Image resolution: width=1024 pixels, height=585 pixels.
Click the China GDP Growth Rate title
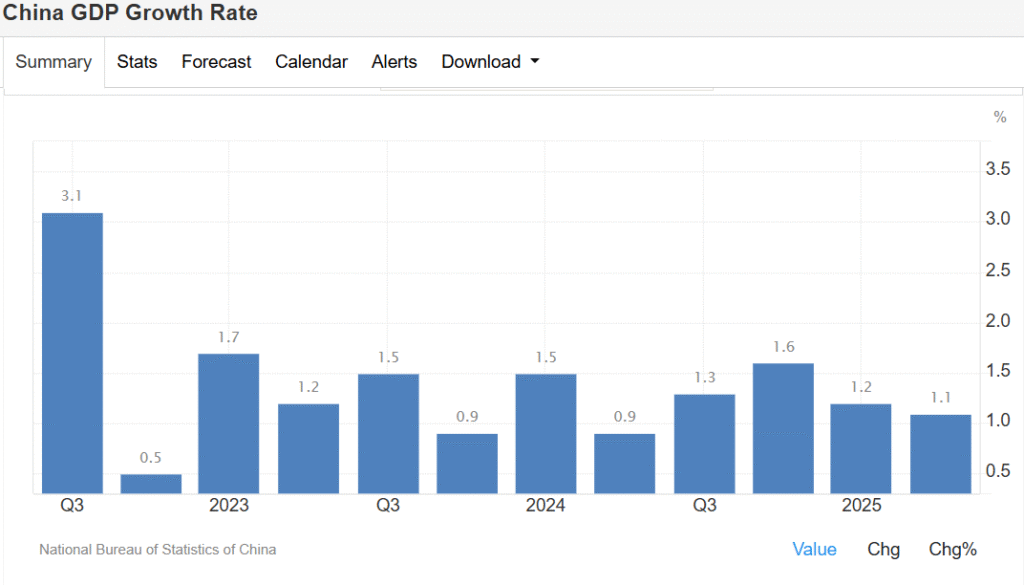[x=129, y=13]
